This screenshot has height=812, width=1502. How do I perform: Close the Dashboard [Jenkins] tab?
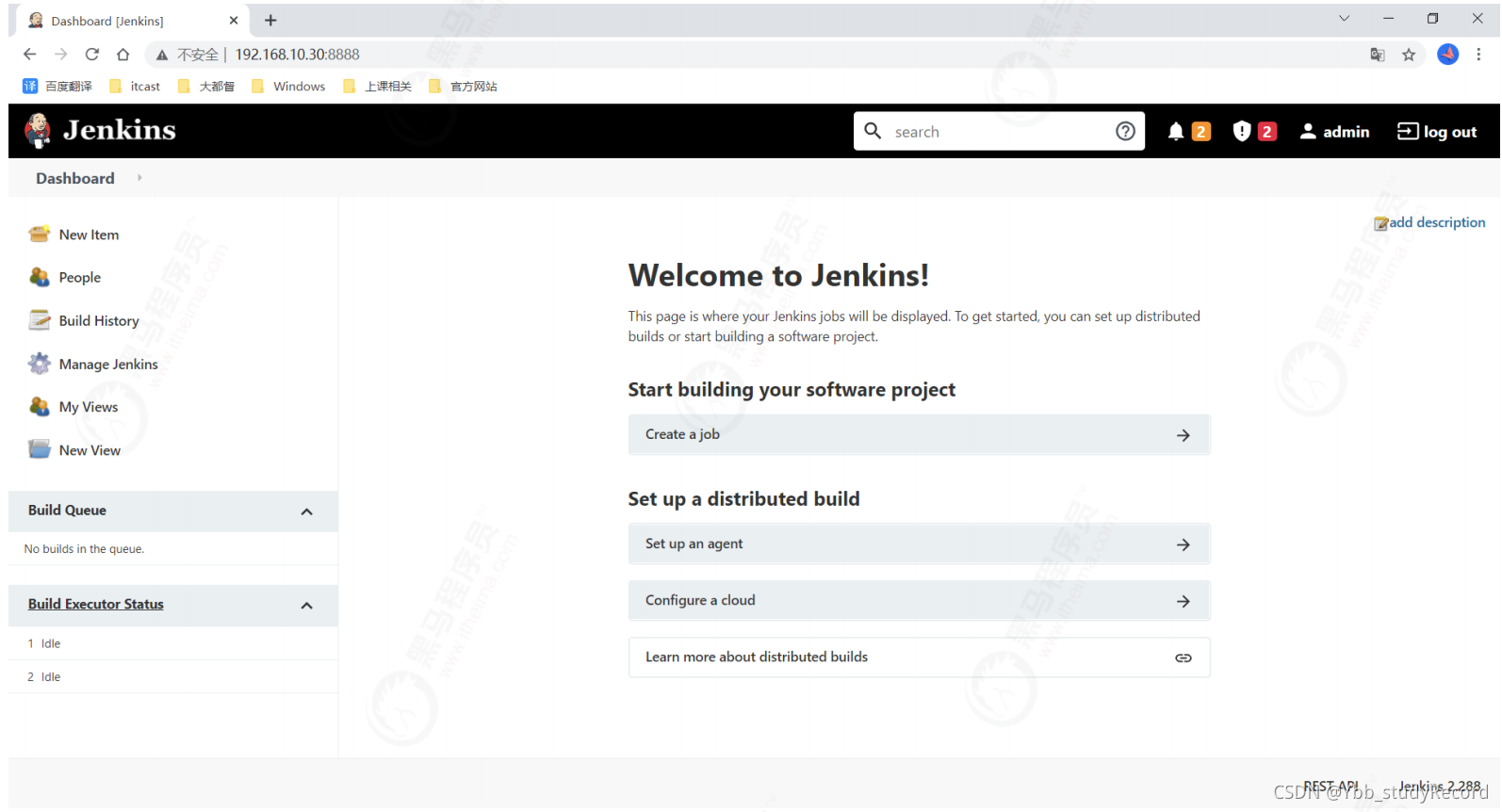(234, 20)
